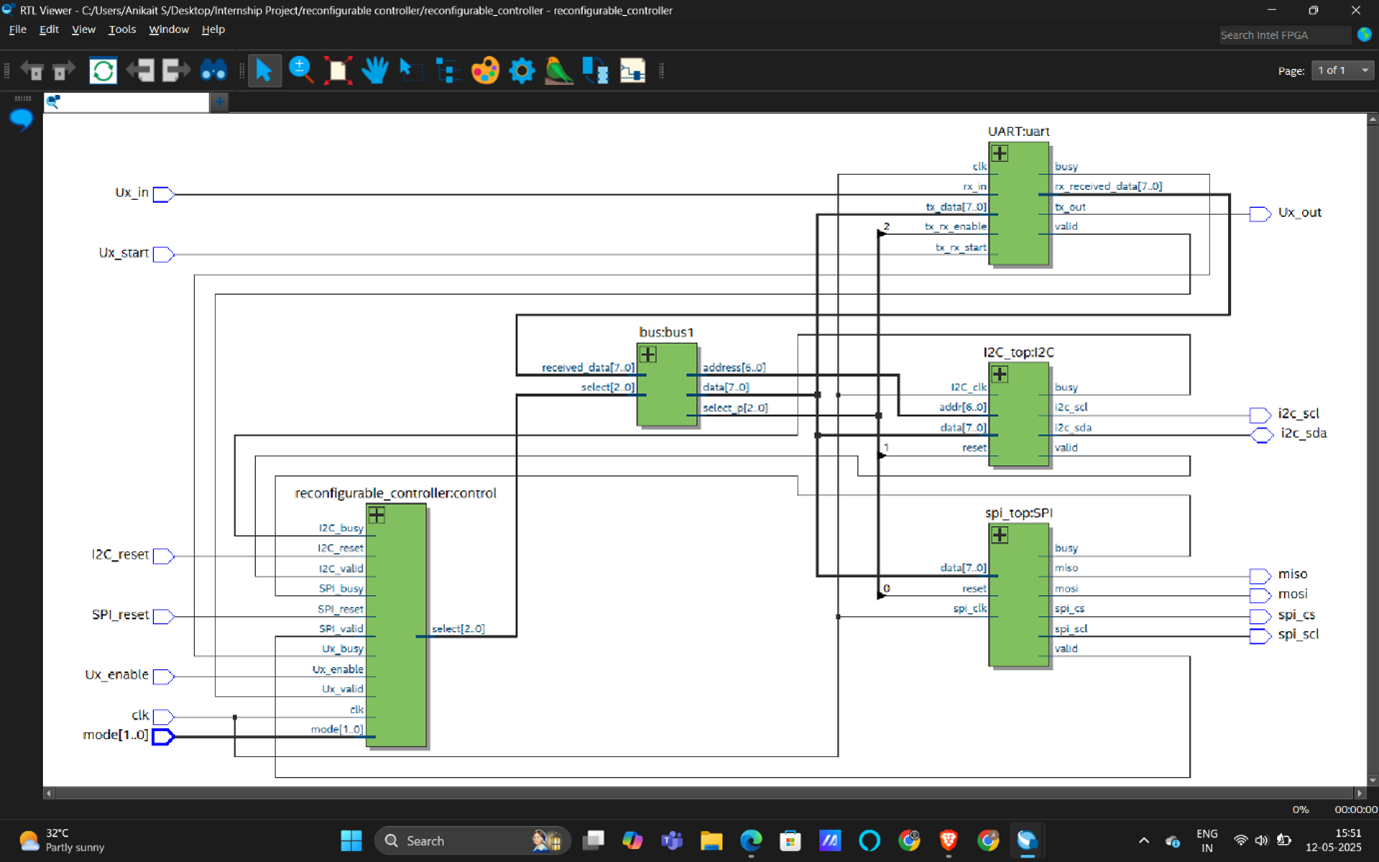Screen dimensions: 1379x862
Task: Click the gear settings icon
Action: pos(522,71)
